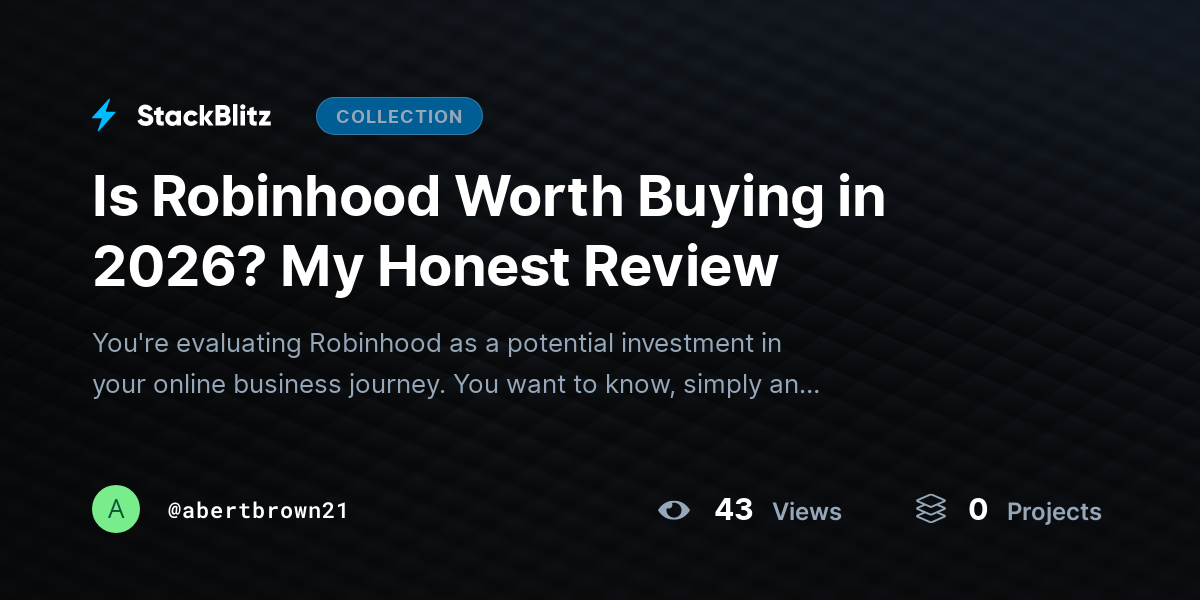This screenshot has width=1200, height=600.
Task: Click the COLLECTION badge
Action: point(399,116)
